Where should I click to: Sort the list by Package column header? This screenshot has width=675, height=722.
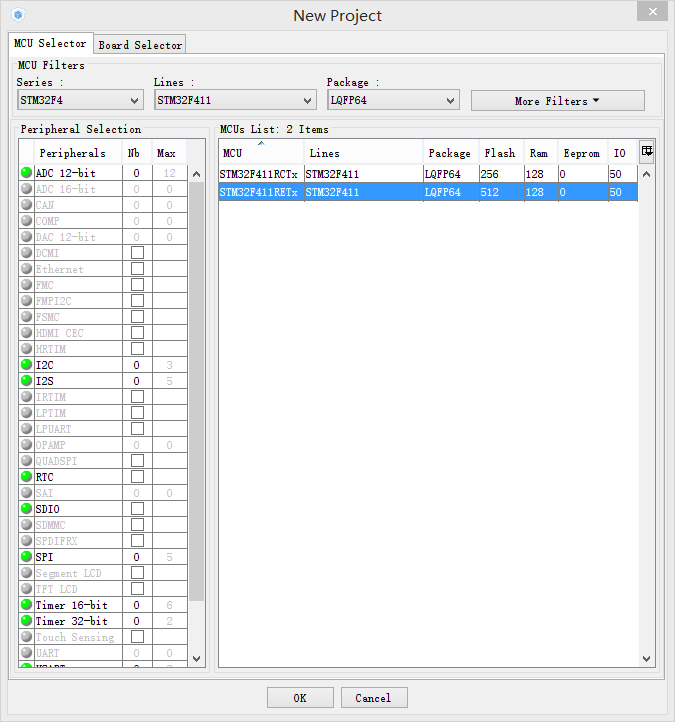pos(451,152)
